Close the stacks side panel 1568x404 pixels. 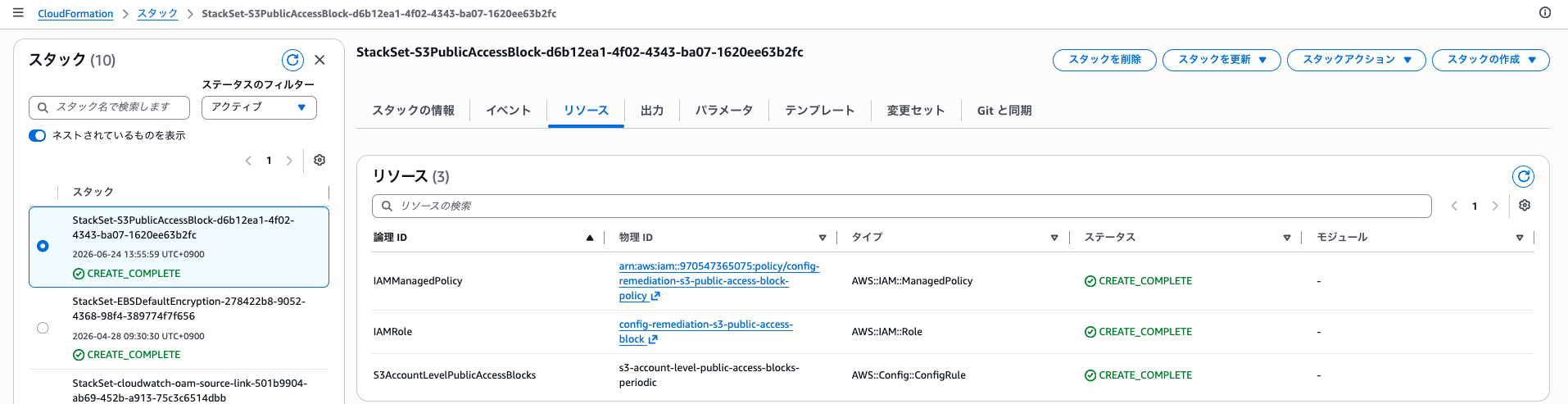pos(319,60)
